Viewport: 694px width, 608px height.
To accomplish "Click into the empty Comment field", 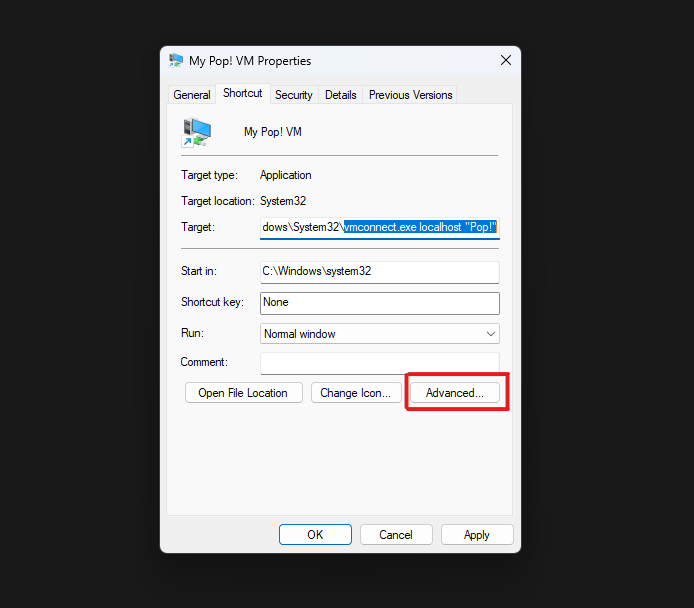I will (380, 363).
